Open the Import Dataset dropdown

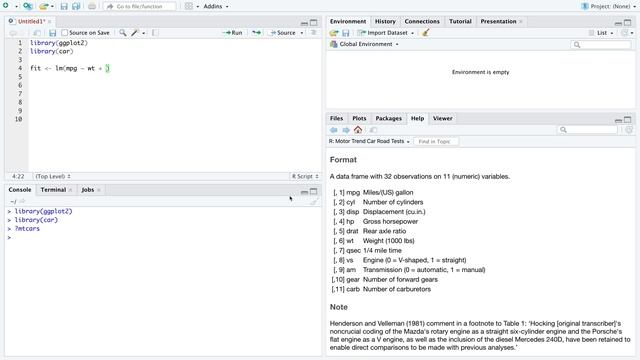[386, 33]
